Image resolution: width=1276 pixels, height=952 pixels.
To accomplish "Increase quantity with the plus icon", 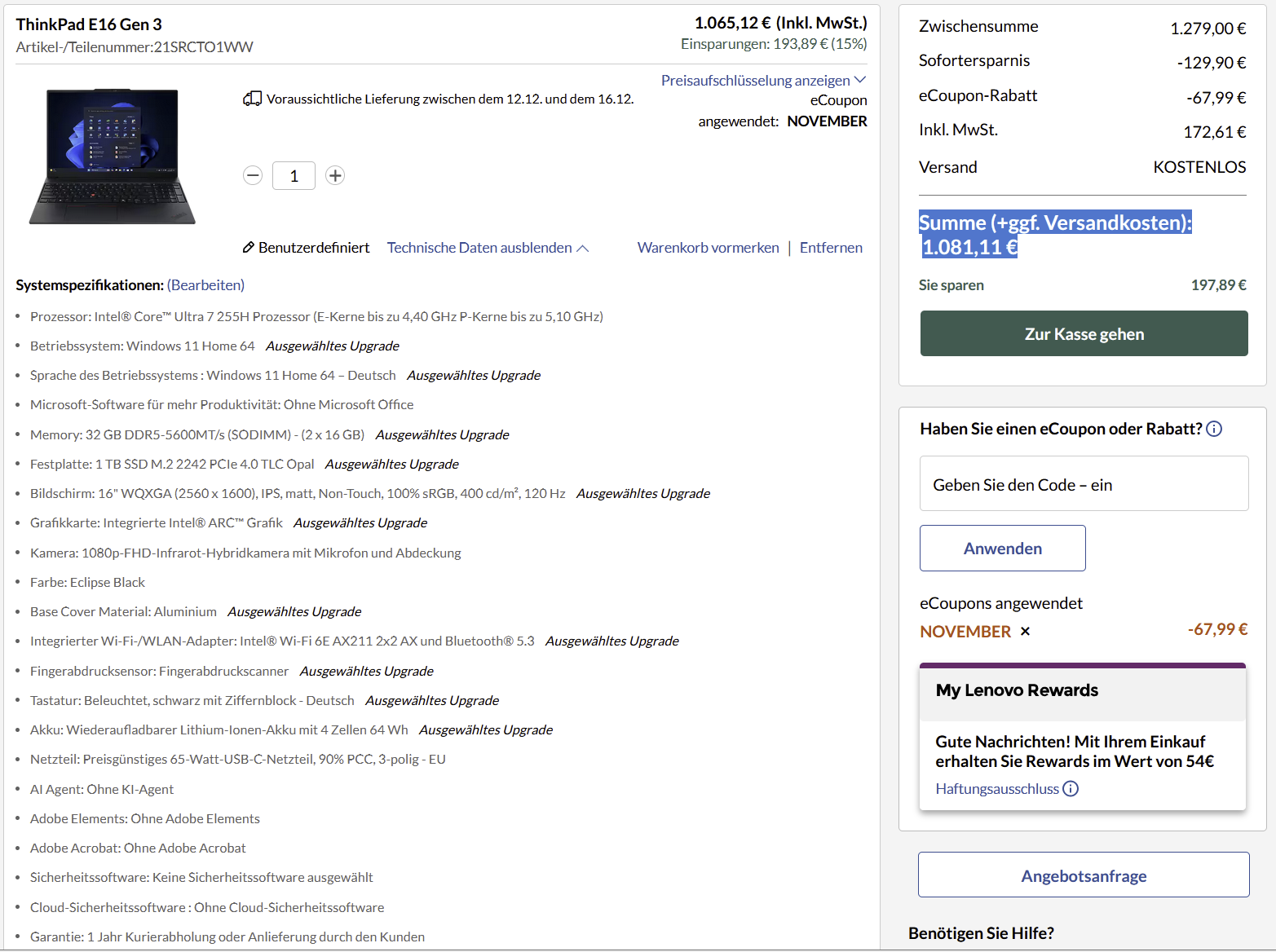I will coord(335,175).
